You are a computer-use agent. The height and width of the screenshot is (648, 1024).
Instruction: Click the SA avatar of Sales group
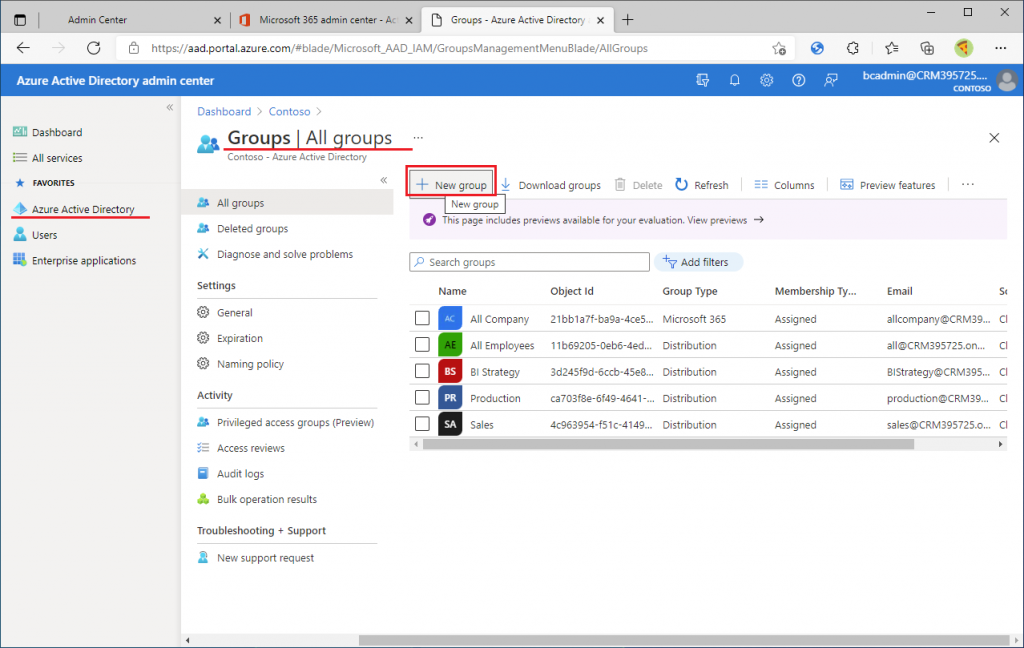pos(450,425)
